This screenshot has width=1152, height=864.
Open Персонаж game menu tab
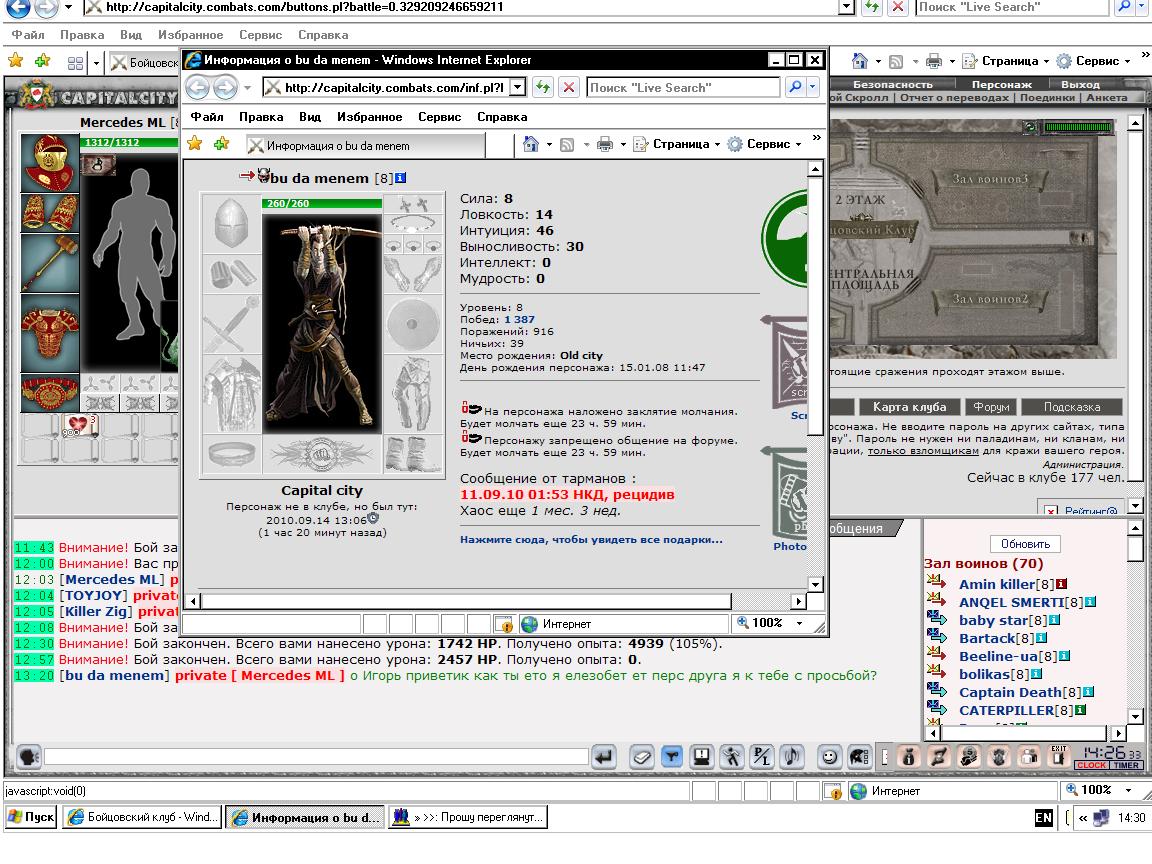click(x=1001, y=84)
